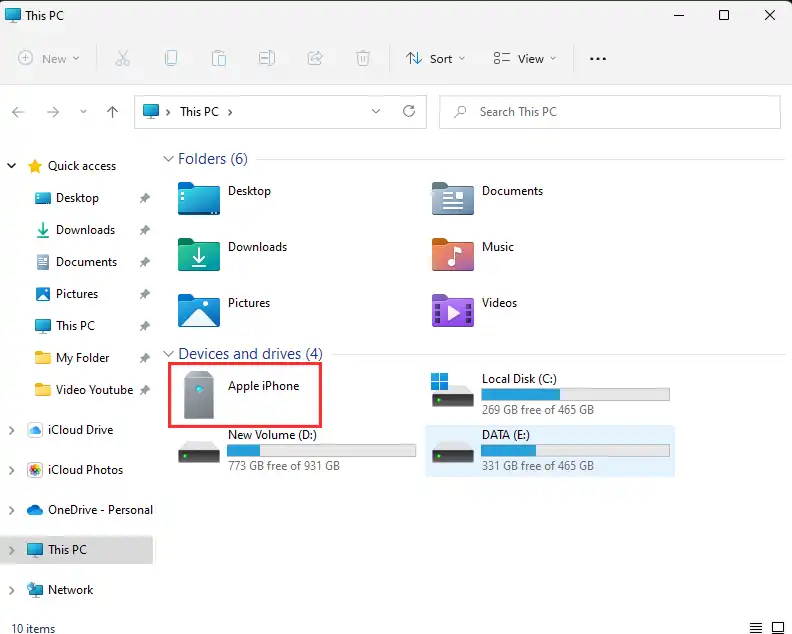Select OneDrive - Personal in the sidebar
Viewport: 792px width, 634px height.
(100, 510)
